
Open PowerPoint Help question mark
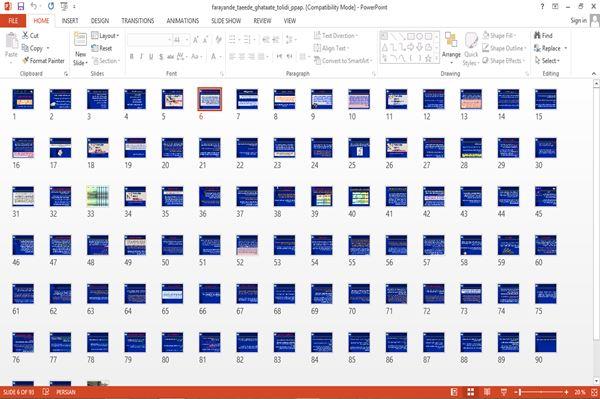tap(542, 7)
